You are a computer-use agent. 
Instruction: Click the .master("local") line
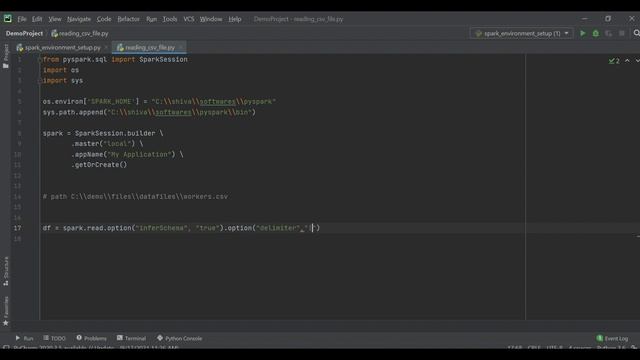point(107,144)
